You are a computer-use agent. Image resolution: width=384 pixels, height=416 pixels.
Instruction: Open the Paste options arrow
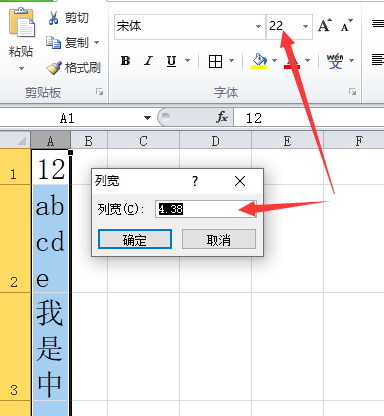[21, 69]
